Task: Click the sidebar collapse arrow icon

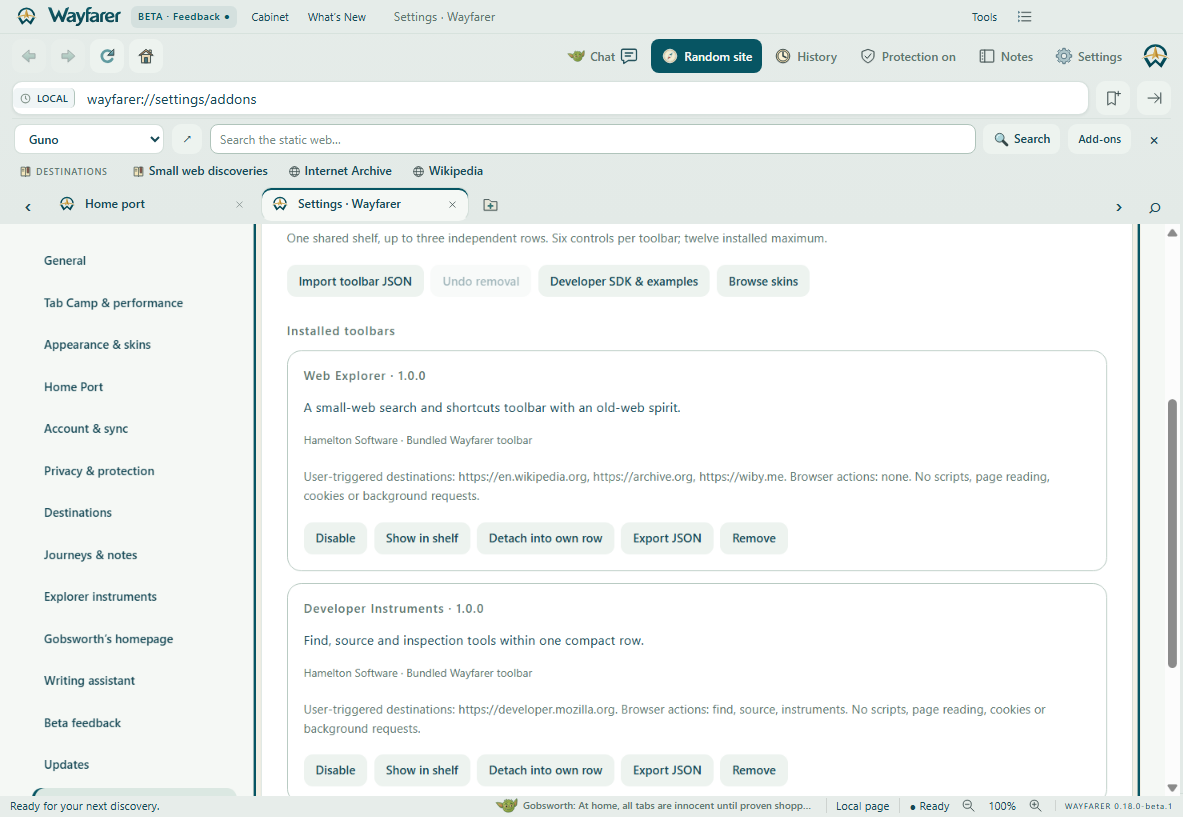Action: pos(1154,98)
